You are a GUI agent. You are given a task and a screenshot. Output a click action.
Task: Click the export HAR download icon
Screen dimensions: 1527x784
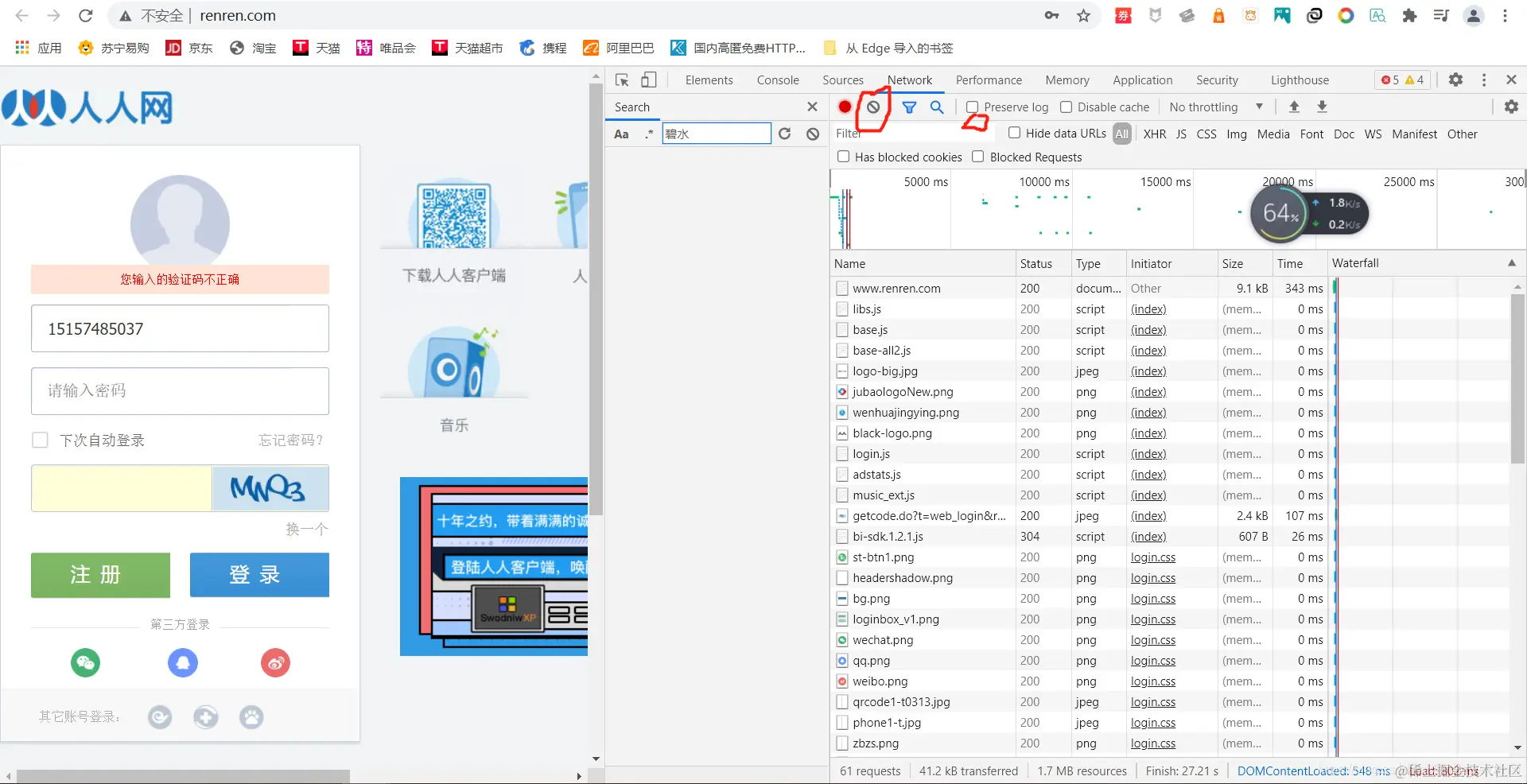point(1322,107)
